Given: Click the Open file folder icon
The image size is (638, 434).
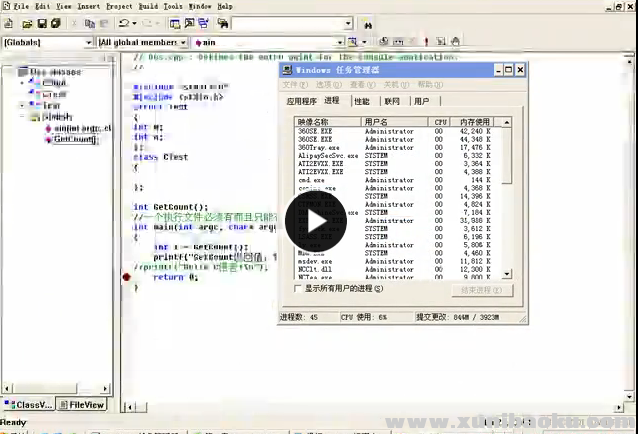Looking at the screenshot, I should pos(26,22).
